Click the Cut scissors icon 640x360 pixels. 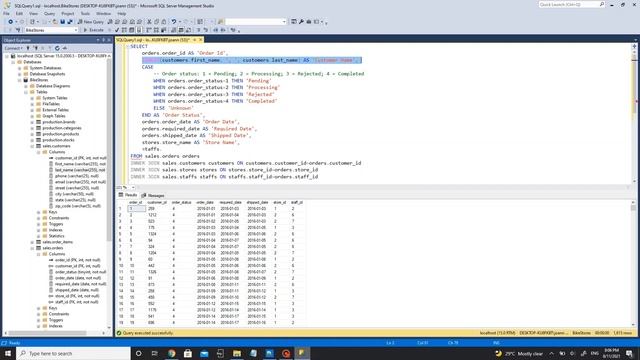tap(149, 22)
